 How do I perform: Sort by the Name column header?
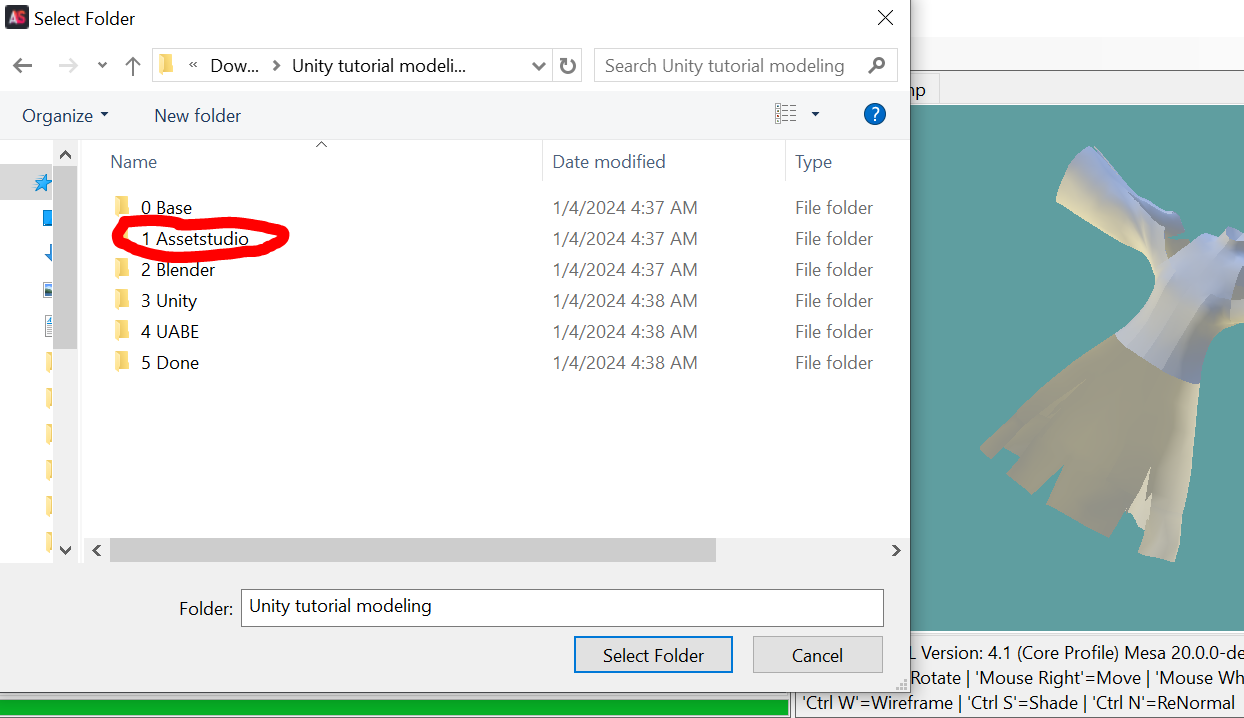[x=133, y=162]
